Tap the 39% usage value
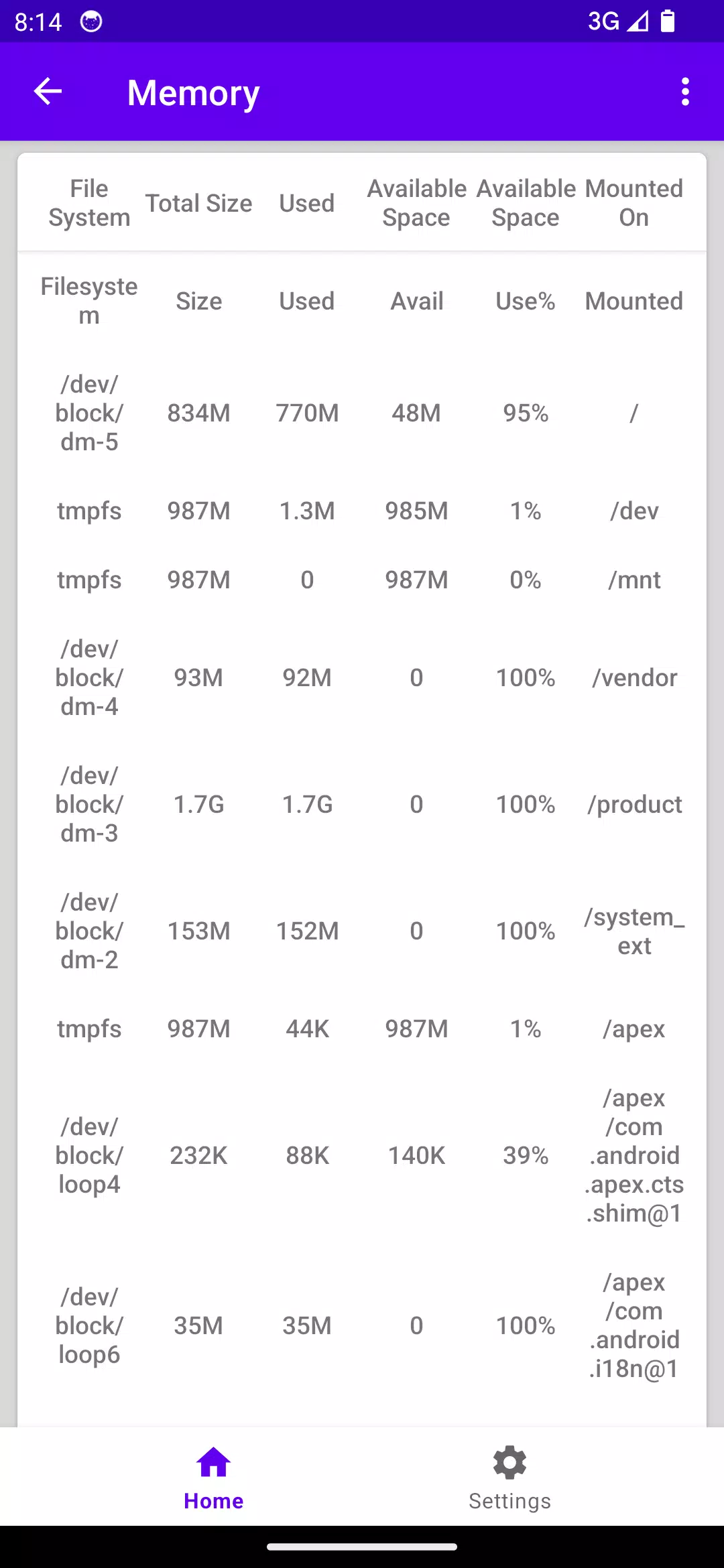The width and height of the screenshot is (724, 1568). coord(526,1155)
